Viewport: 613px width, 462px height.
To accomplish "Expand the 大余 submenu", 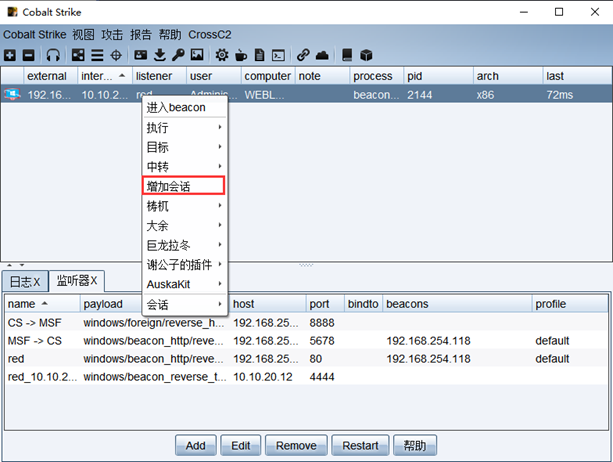I will (185, 225).
